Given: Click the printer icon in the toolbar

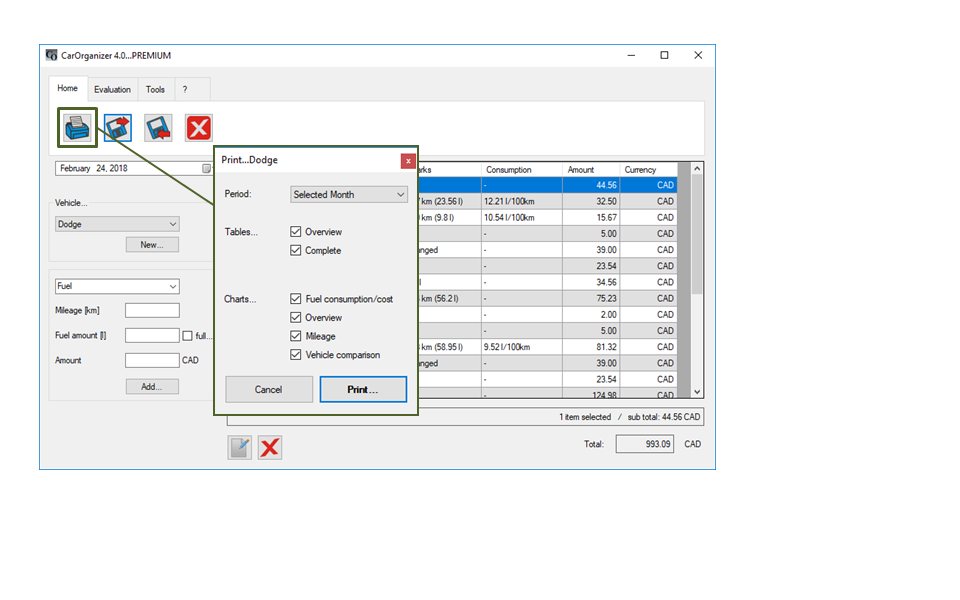Looking at the screenshot, I should (x=77, y=127).
